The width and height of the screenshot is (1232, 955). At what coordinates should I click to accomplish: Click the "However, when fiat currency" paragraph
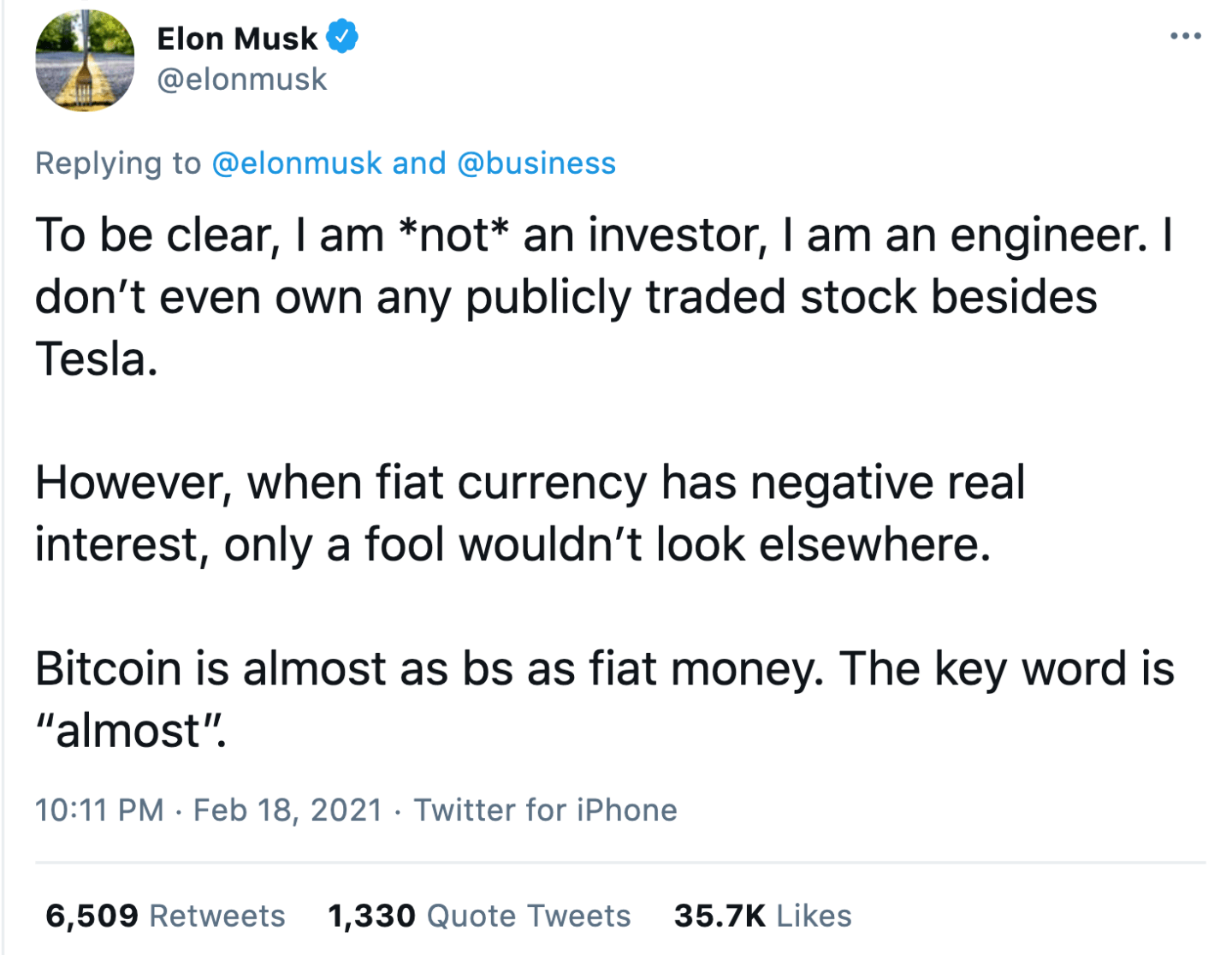pos(529,483)
